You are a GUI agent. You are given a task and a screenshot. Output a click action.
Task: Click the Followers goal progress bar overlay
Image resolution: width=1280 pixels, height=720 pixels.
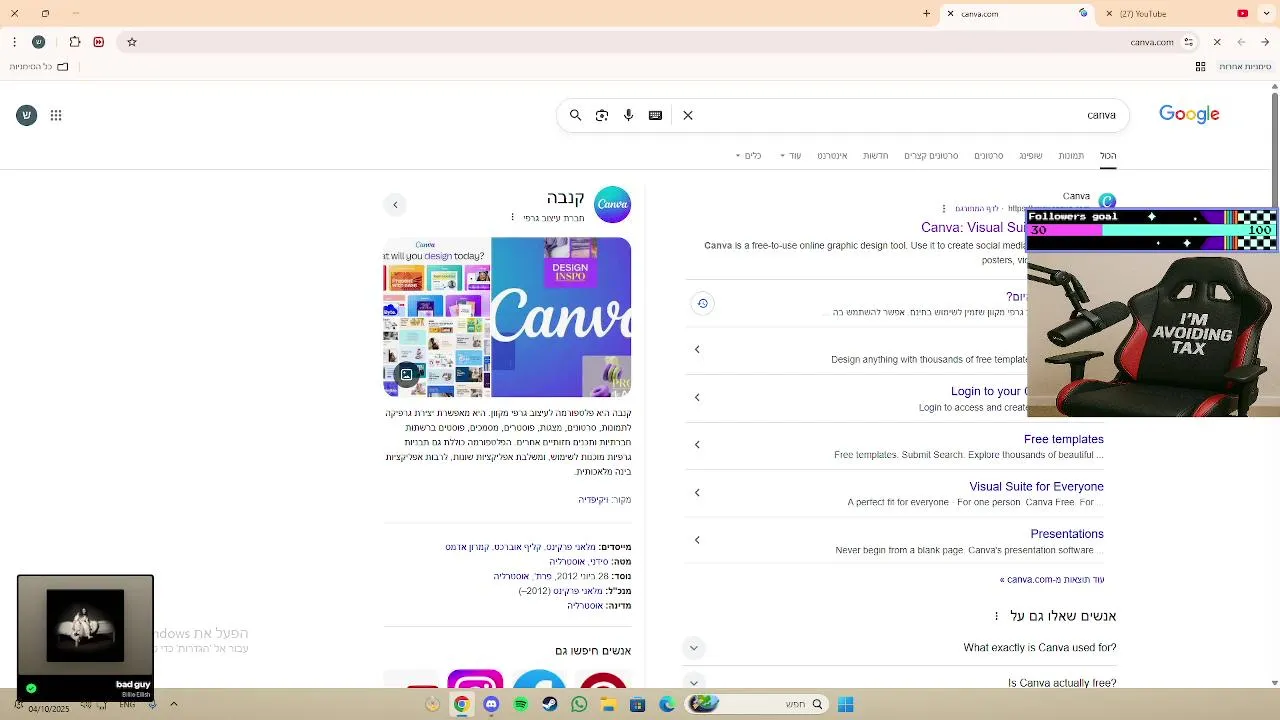[1152, 229]
